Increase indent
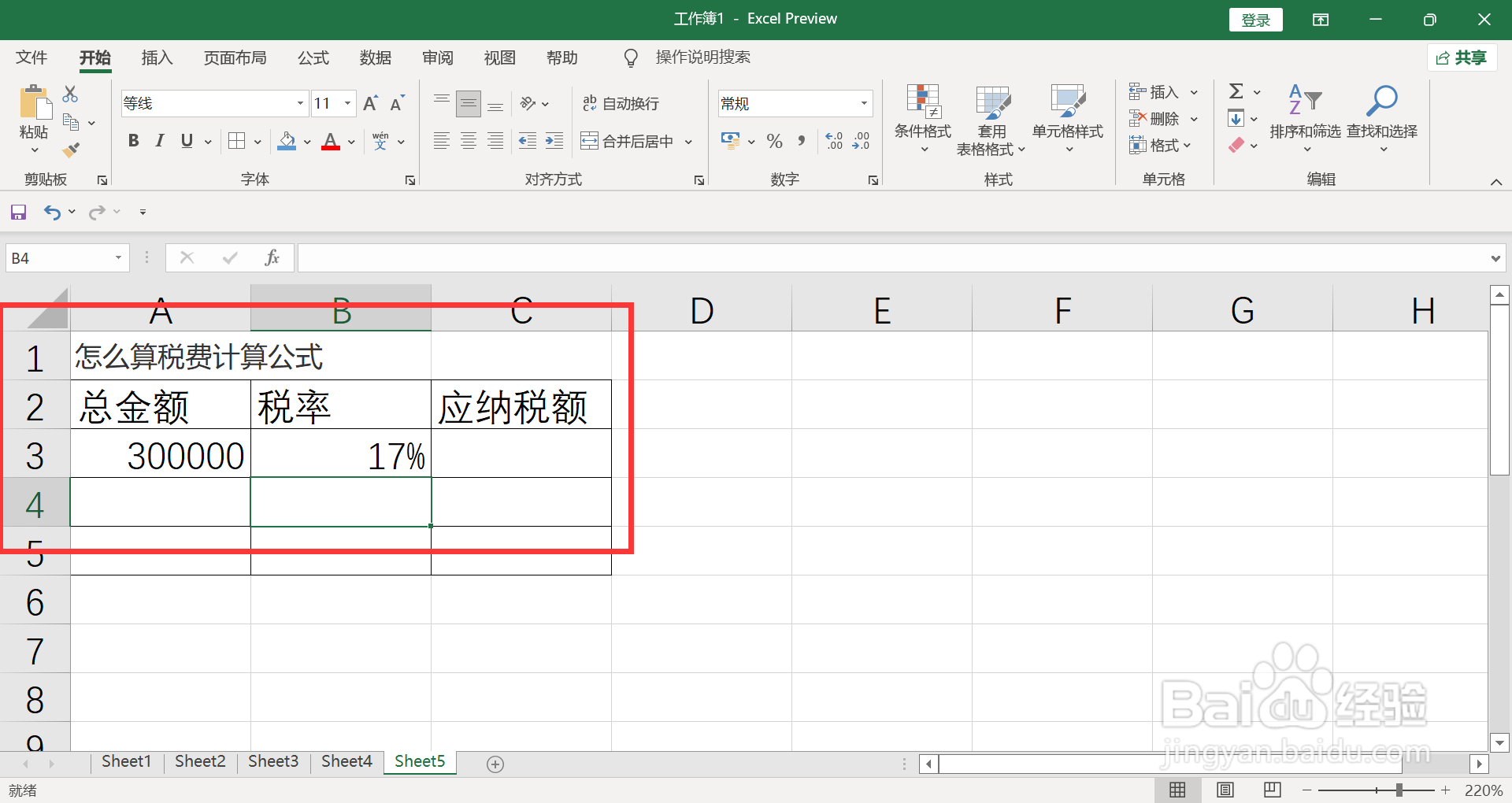 (x=554, y=141)
